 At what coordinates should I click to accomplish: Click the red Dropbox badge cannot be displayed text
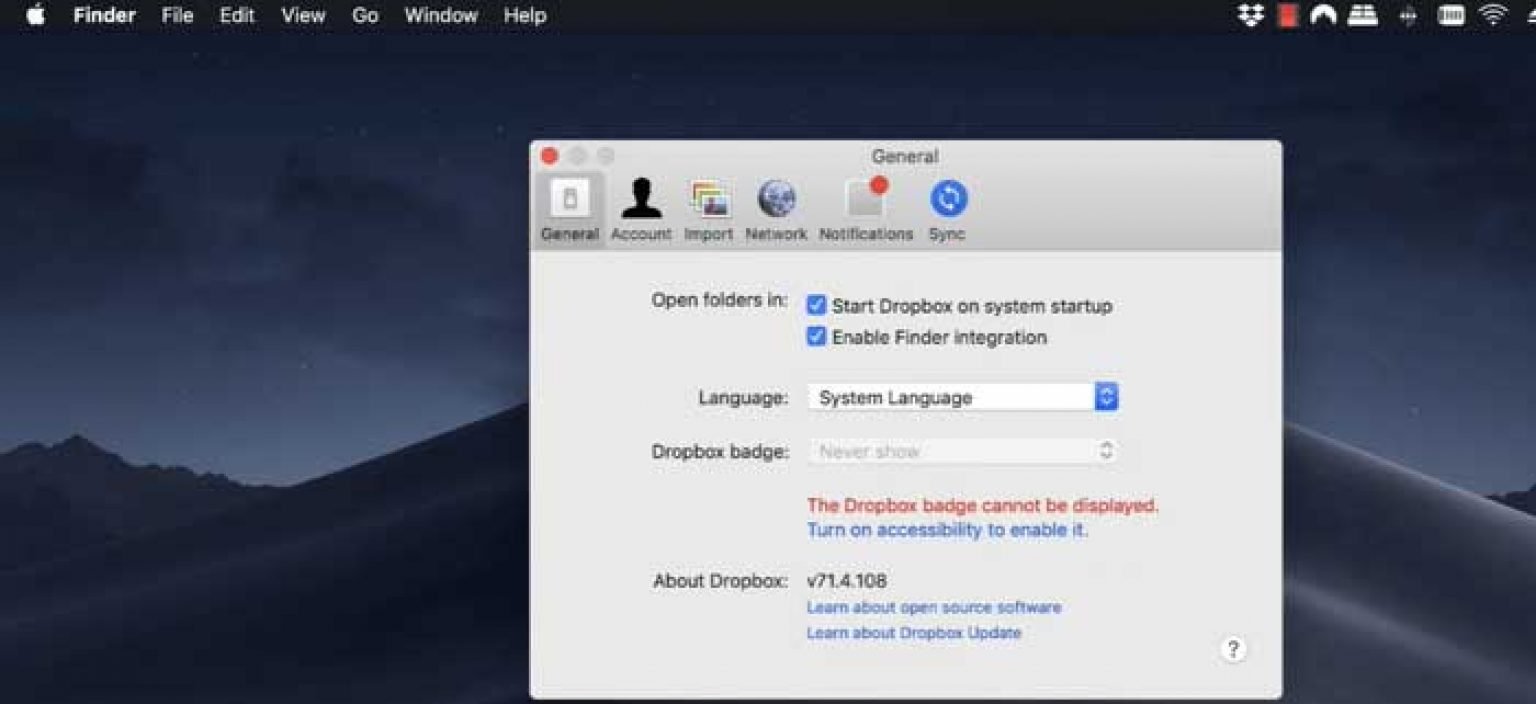(983, 505)
